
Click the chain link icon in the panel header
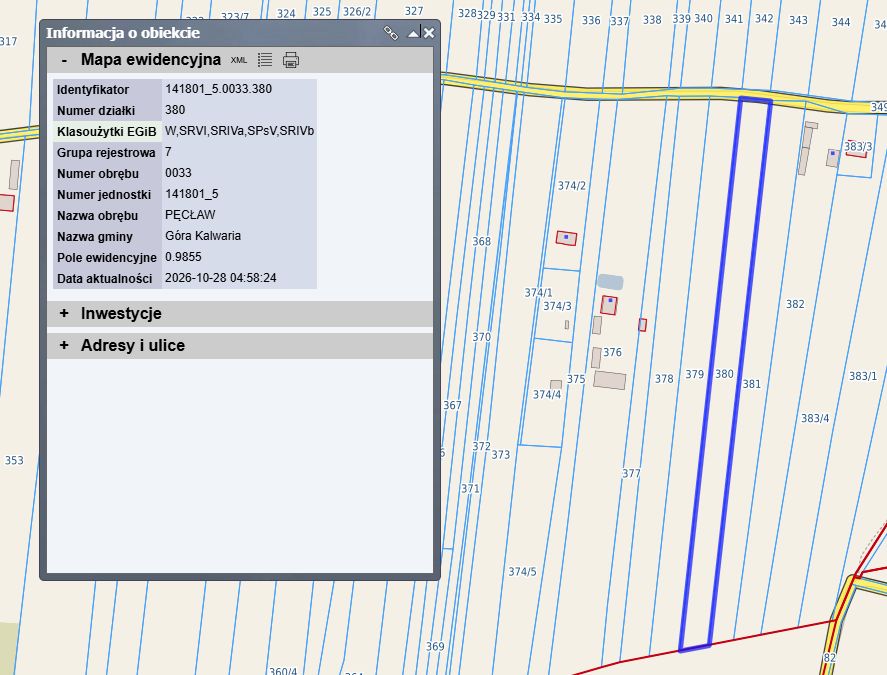click(x=390, y=33)
